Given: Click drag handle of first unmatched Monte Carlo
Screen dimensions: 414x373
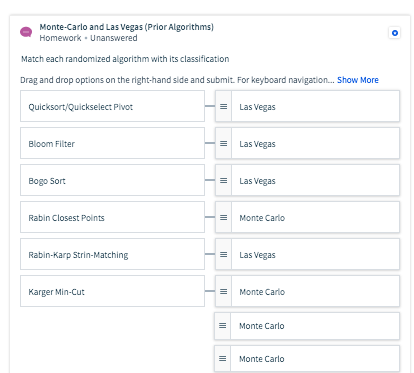Looking at the screenshot, I should coord(222,326).
